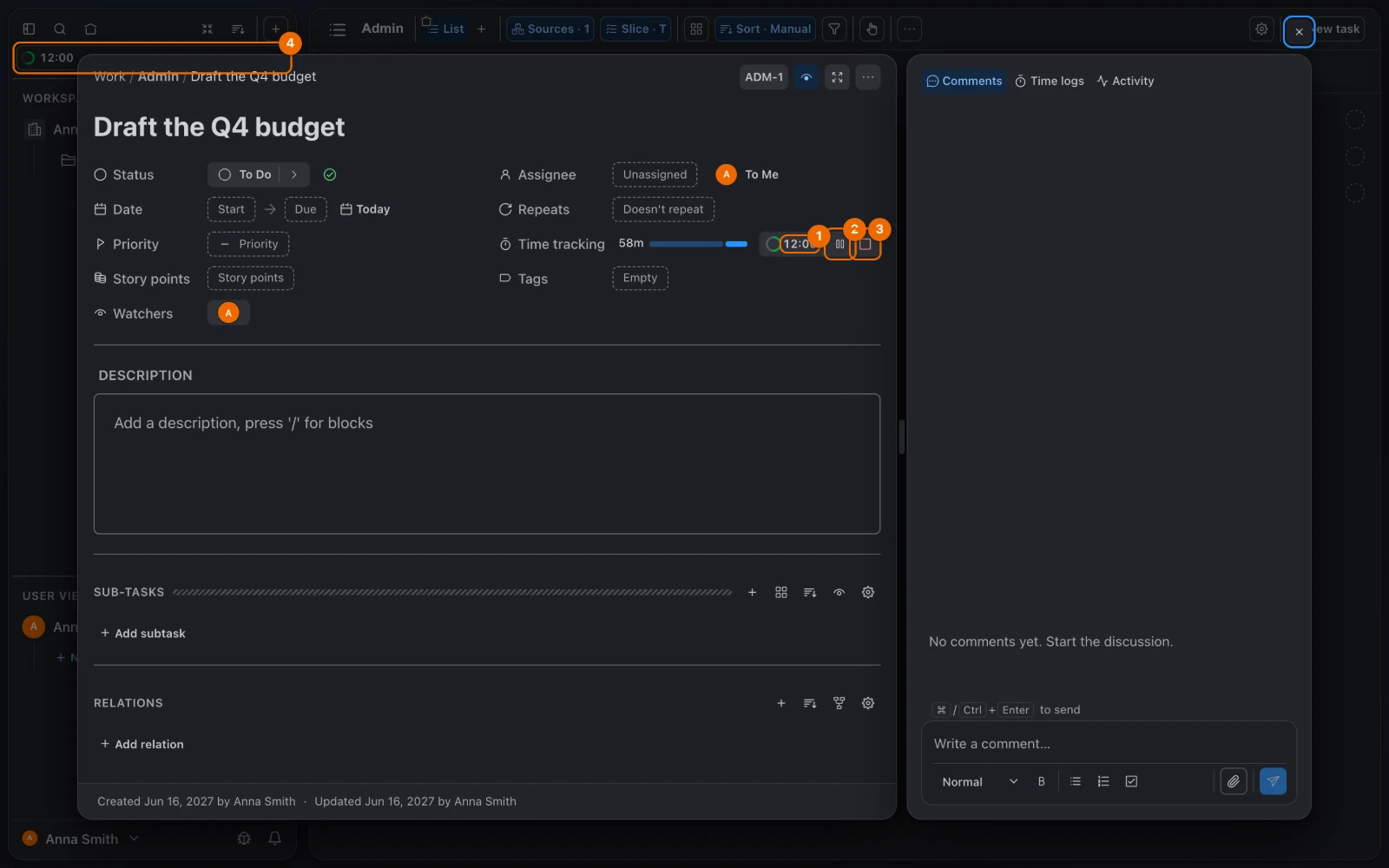
Task: Click the time tracking progress bar
Action: pyautogui.click(x=698, y=244)
